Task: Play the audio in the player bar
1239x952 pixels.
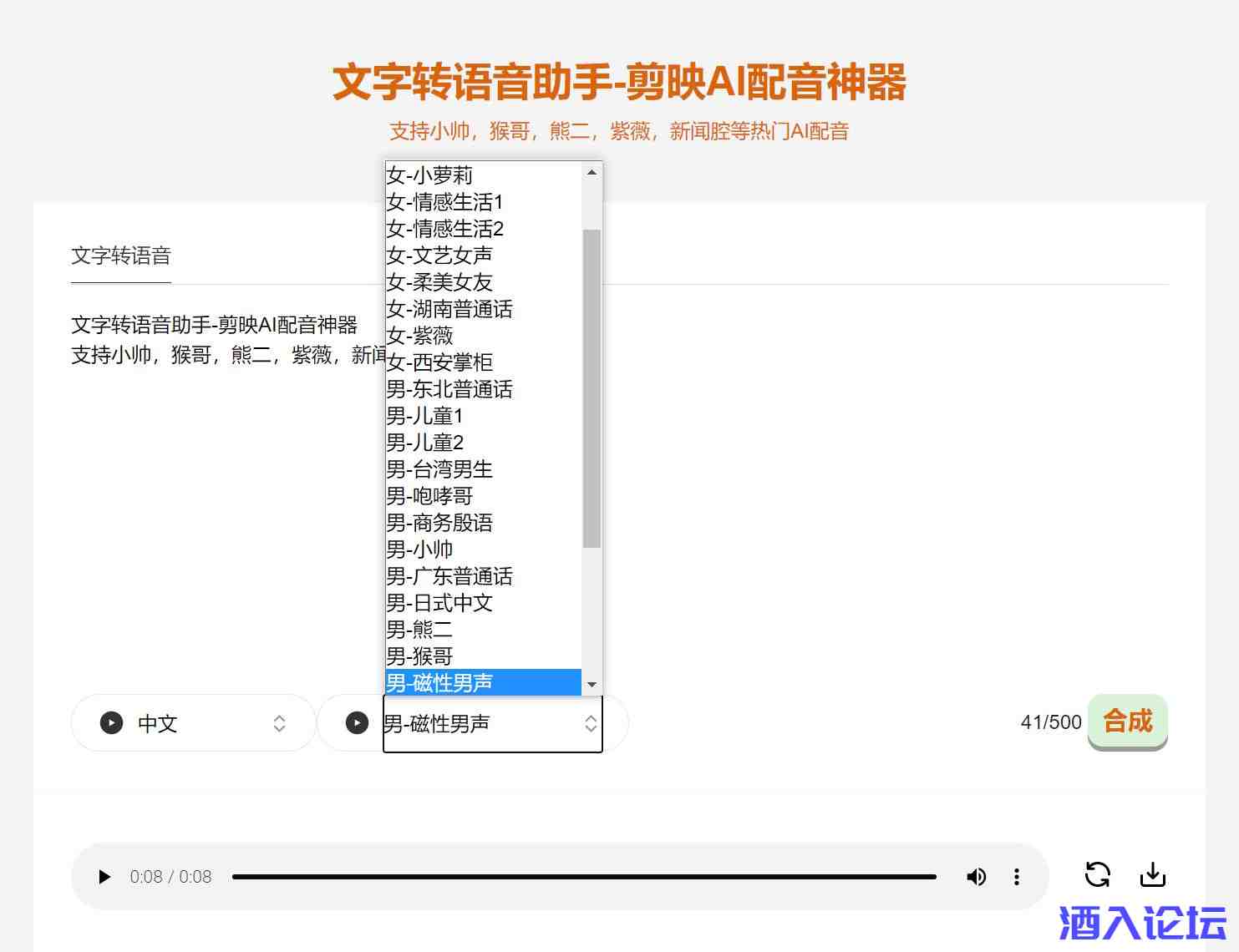Action: (104, 877)
